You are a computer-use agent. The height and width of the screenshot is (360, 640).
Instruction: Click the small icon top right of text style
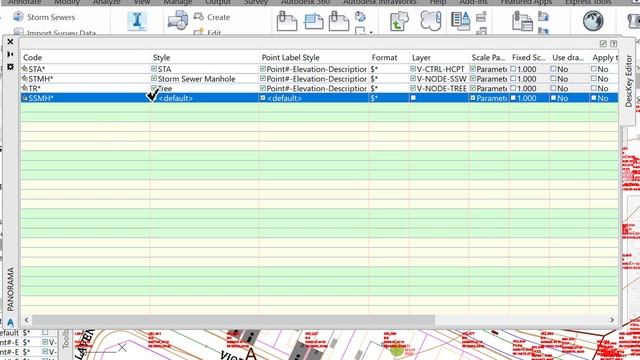(482, 17)
